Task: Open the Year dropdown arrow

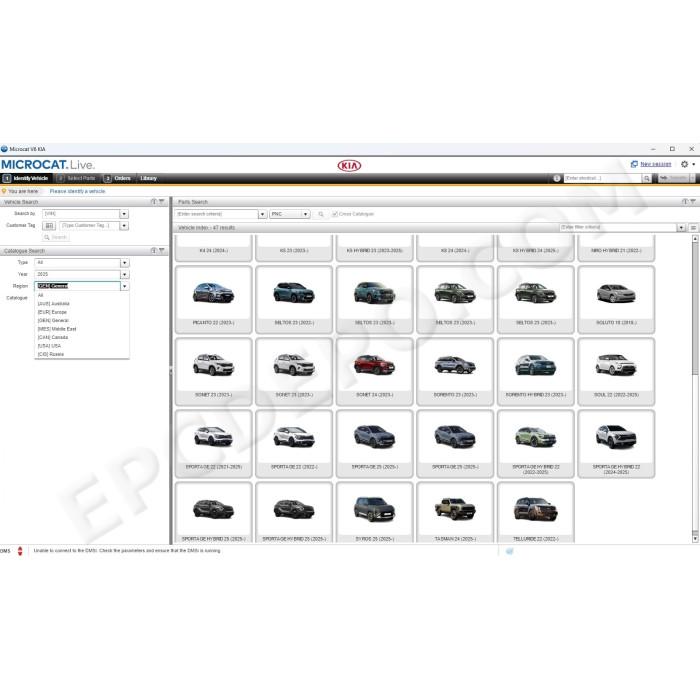Action: pos(125,274)
